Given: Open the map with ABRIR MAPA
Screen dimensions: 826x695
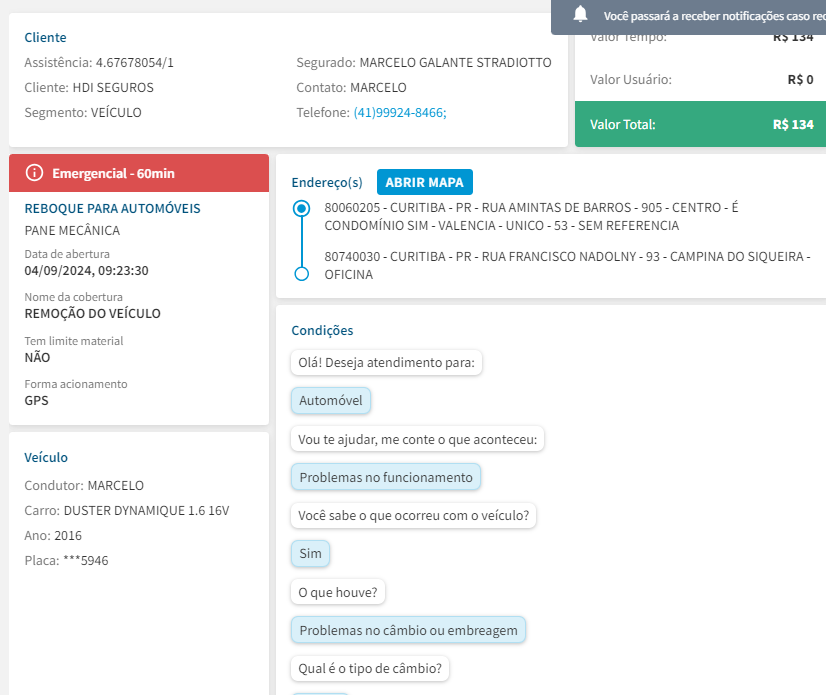Looking at the screenshot, I should click(x=425, y=182).
